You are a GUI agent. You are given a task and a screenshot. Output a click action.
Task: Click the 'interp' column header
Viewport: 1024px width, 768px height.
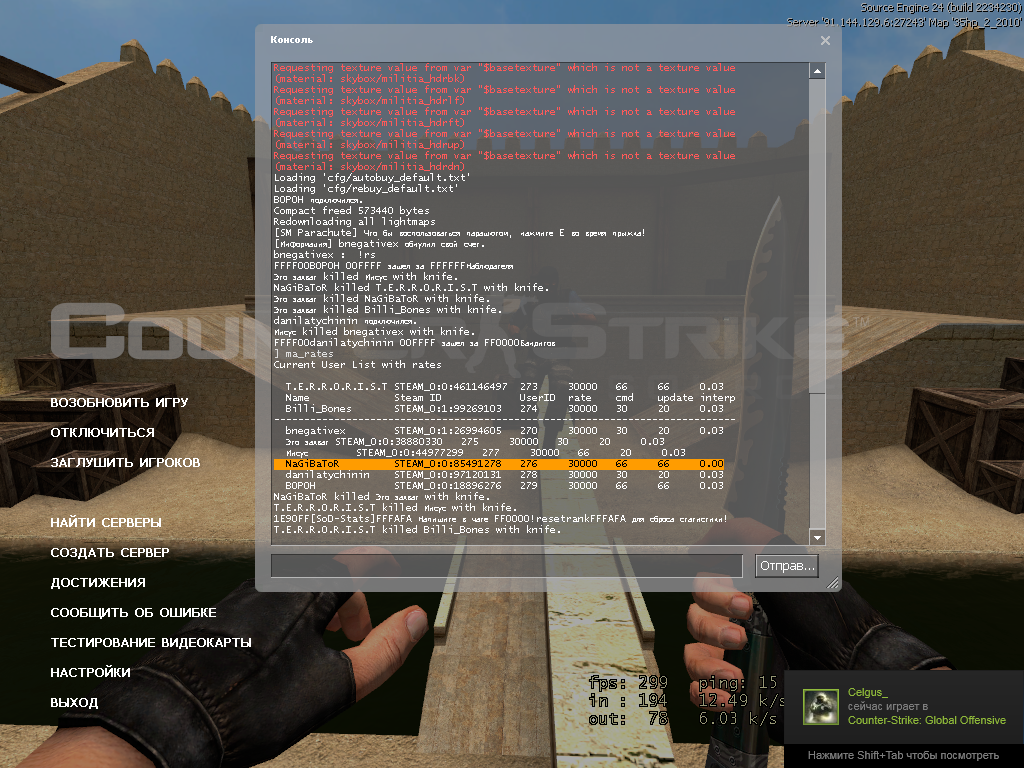point(717,398)
